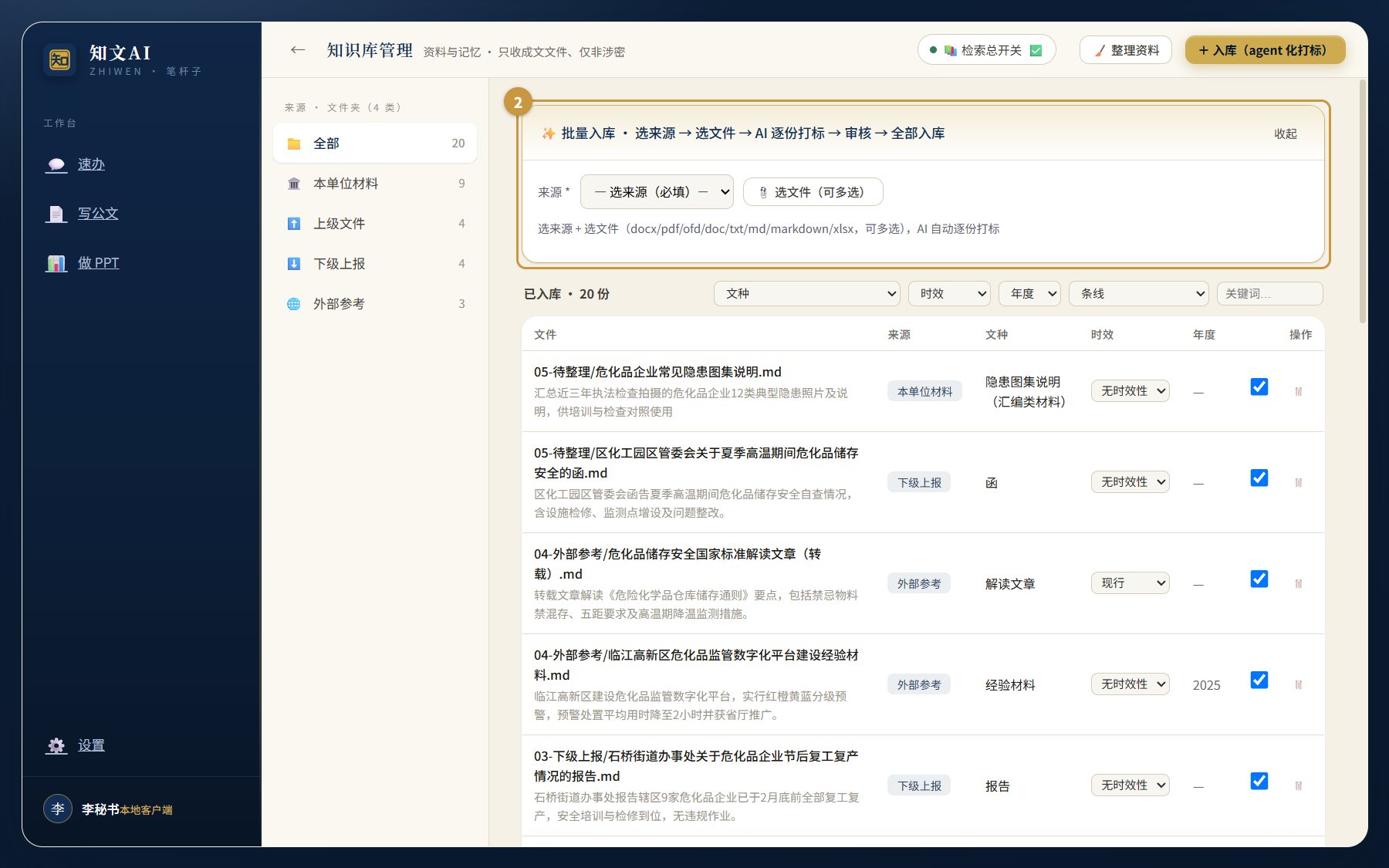Image resolution: width=1389 pixels, height=868 pixels.
Task: Click the 本单位材料 building icon
Action: (x=294, y=184)
